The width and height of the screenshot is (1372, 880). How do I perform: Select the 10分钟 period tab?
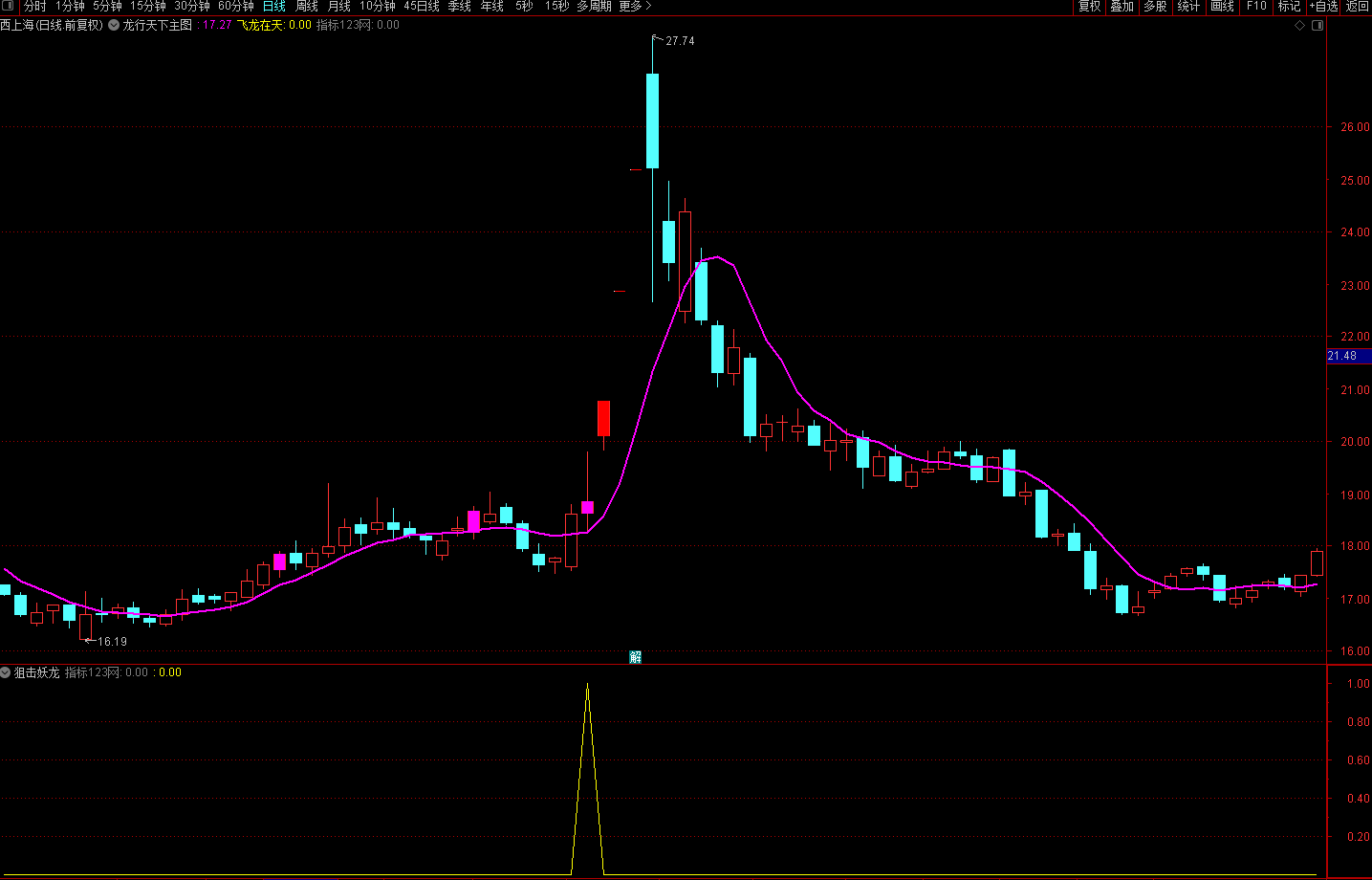(x=378, y=7)
